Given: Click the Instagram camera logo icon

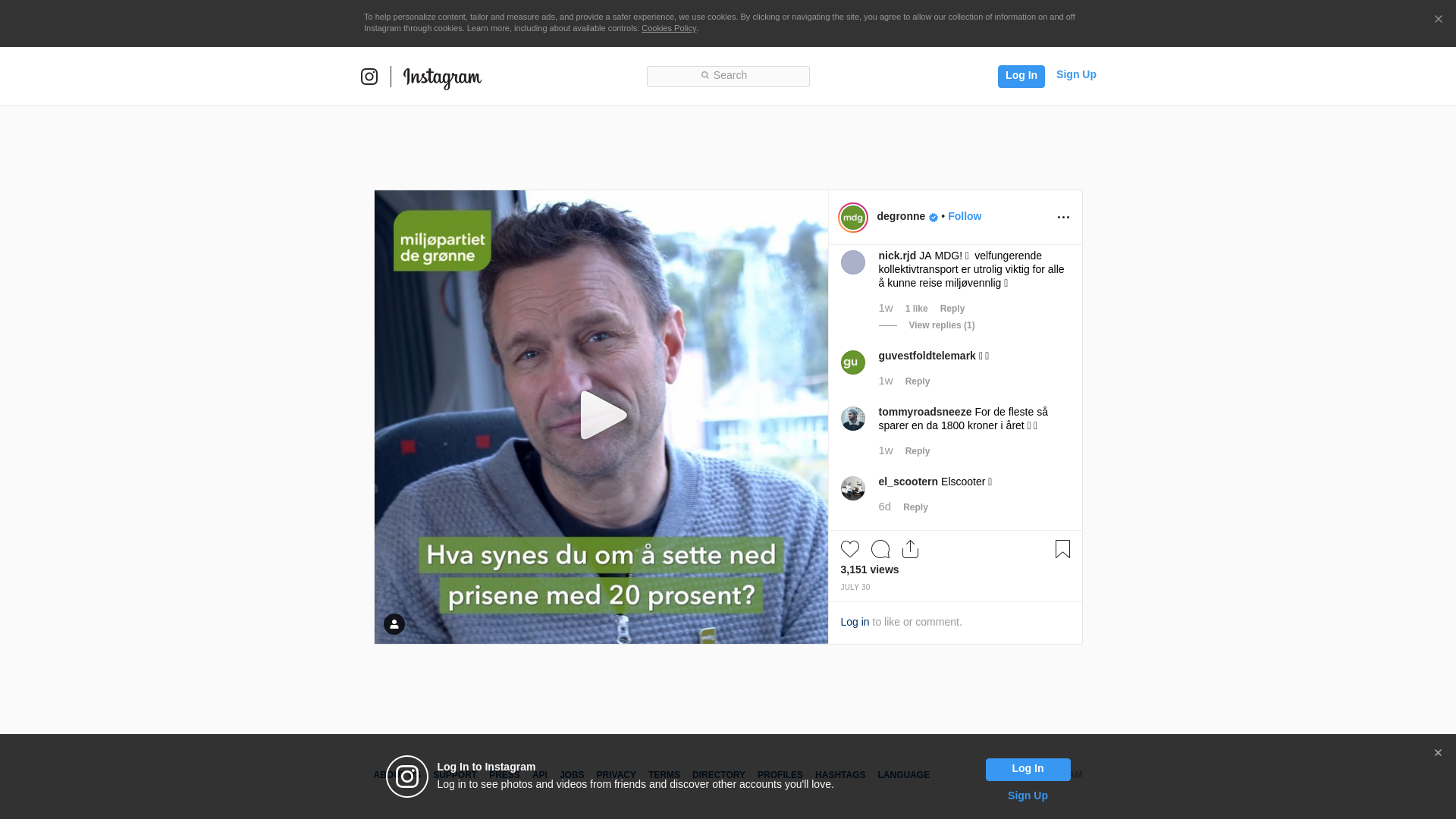Looking at the screenshot, I should (x=369, y=77).
